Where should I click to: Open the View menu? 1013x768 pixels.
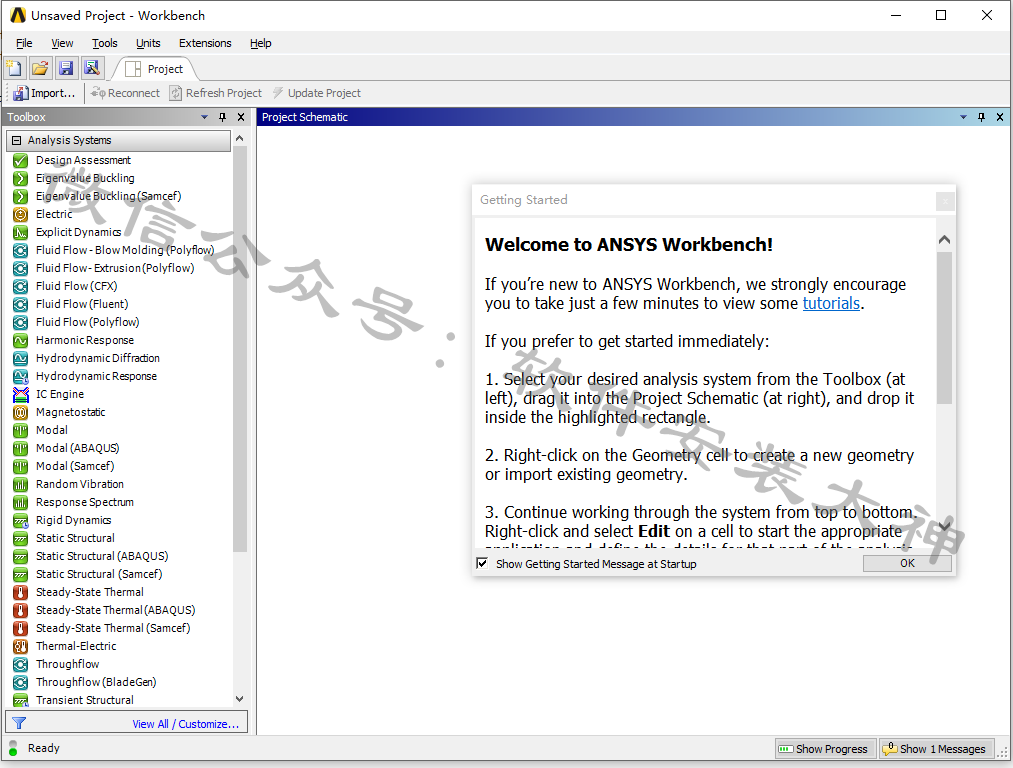click(x=62, y=43)
